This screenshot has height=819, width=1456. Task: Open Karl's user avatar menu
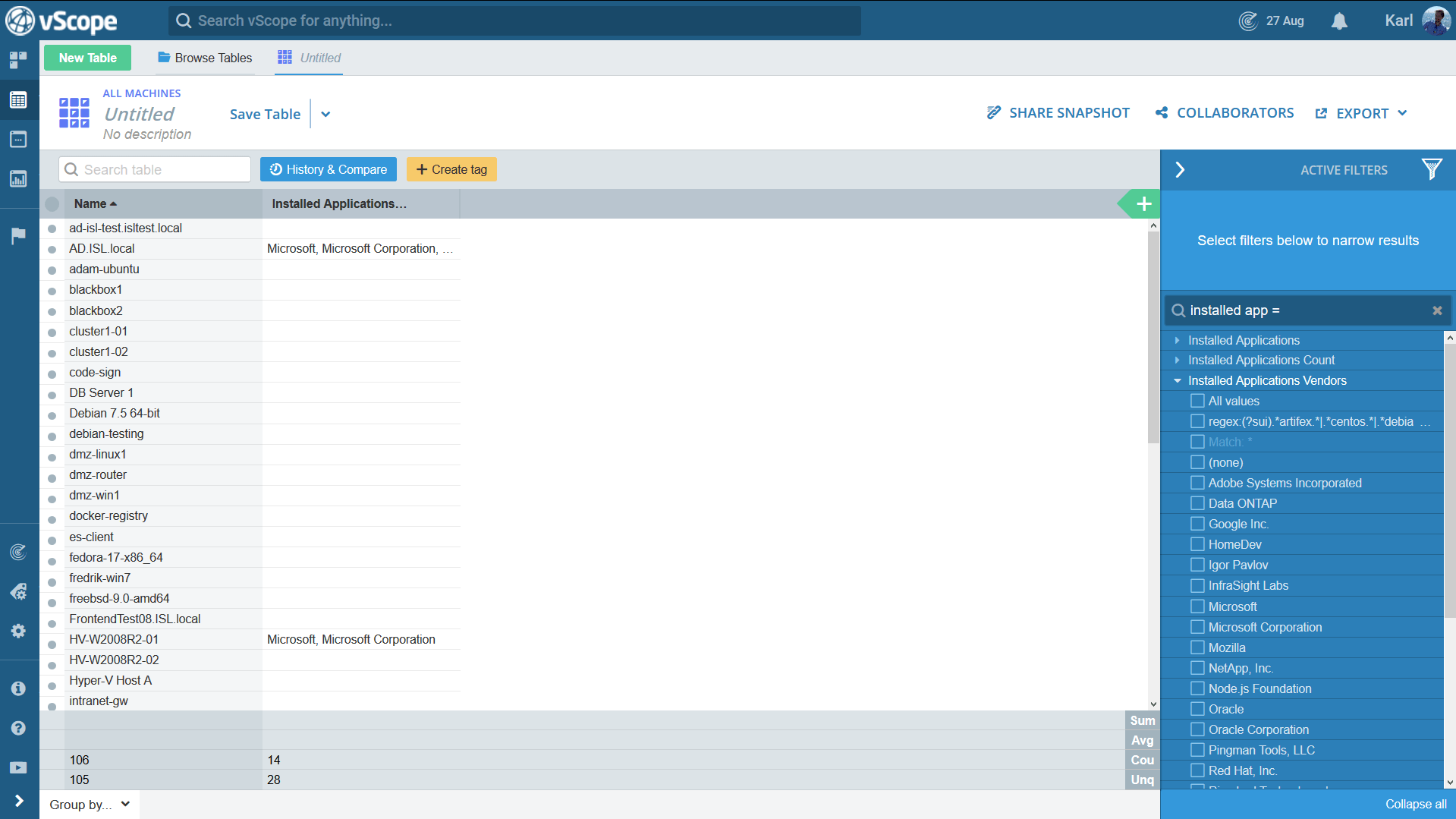[1436, 20]
